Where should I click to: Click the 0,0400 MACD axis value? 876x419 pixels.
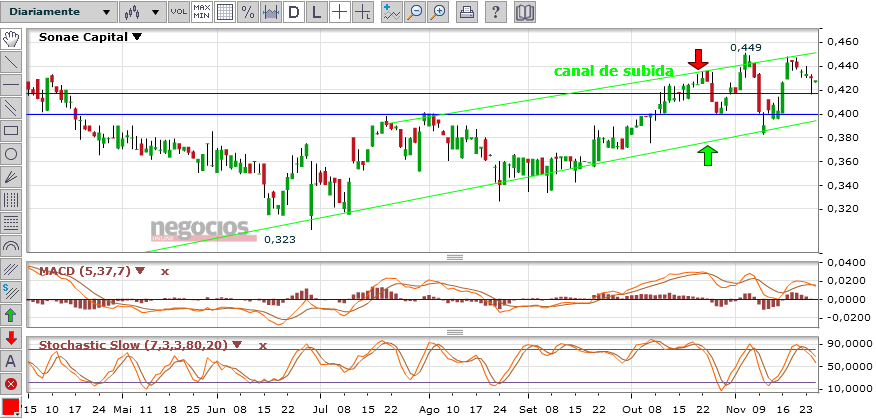click(846, 263)
